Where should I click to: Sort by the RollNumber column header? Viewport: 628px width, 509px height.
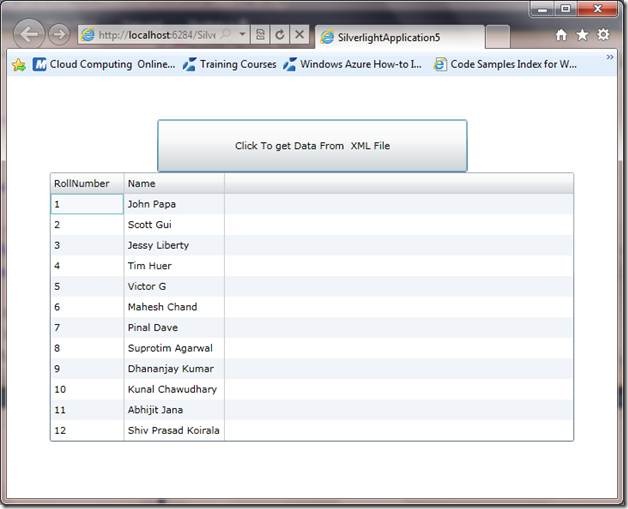click(86, 184)
